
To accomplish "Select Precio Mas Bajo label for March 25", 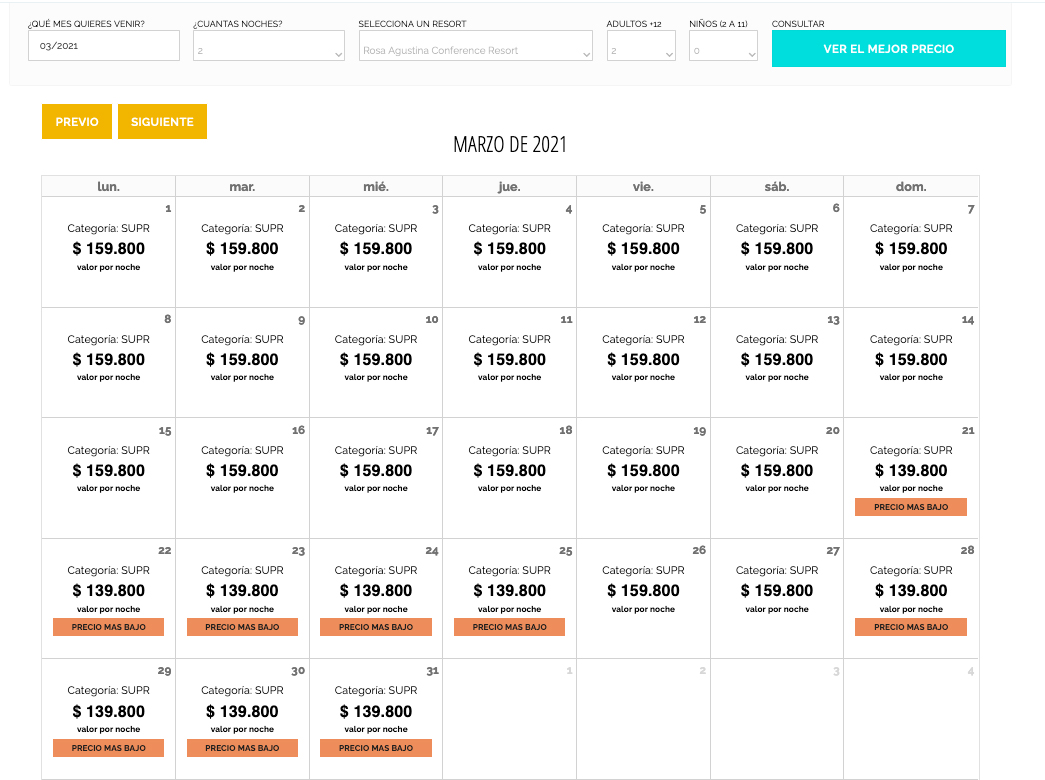I will tap(509, 627).
